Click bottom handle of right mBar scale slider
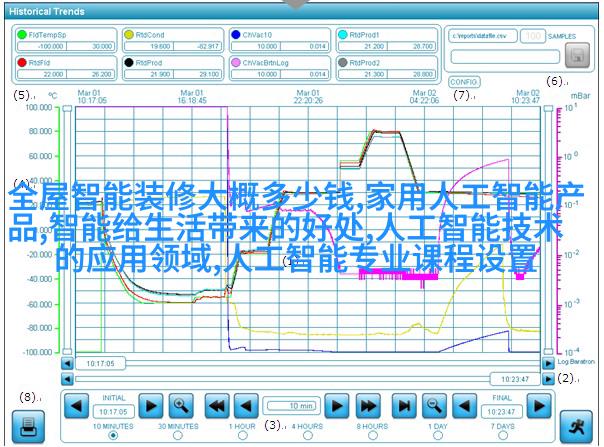Viewport: 604px width, 447px height. click(548, 351)
